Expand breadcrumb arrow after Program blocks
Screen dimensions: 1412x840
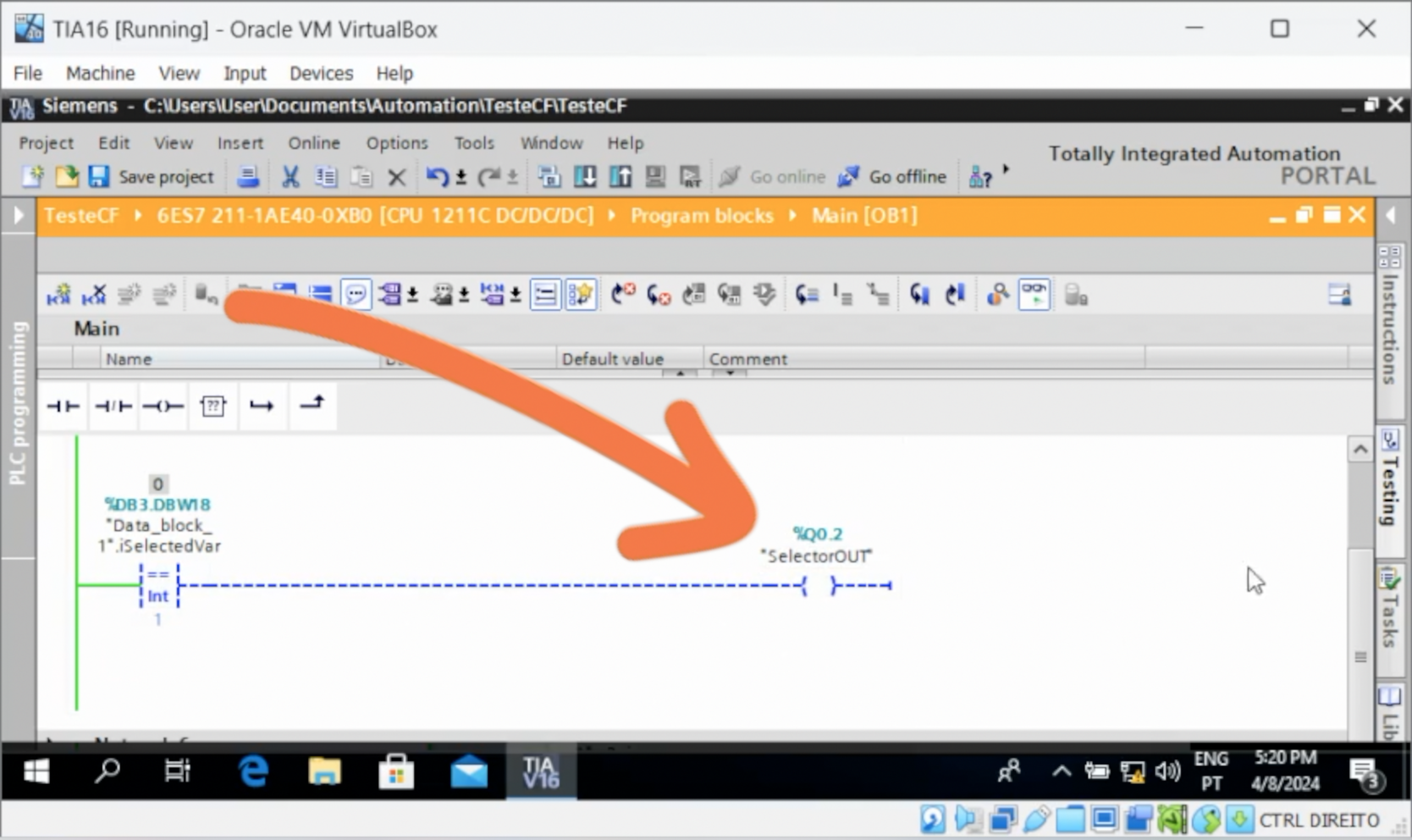coord(793,215)
